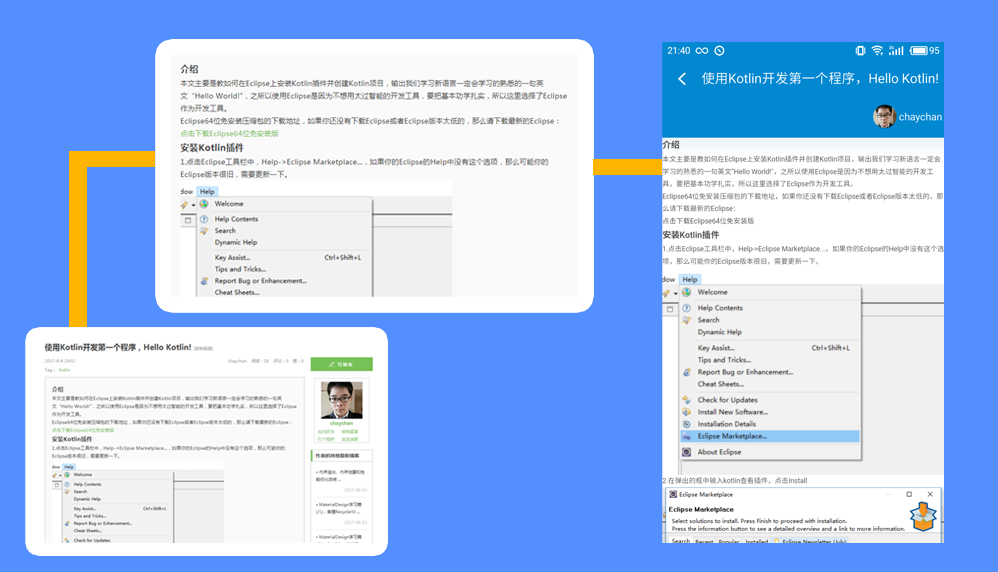Screen dimensions: 998x572
Task: Select Dynamic Help in the phone's Help menu
Action: [x=720, y=332]
